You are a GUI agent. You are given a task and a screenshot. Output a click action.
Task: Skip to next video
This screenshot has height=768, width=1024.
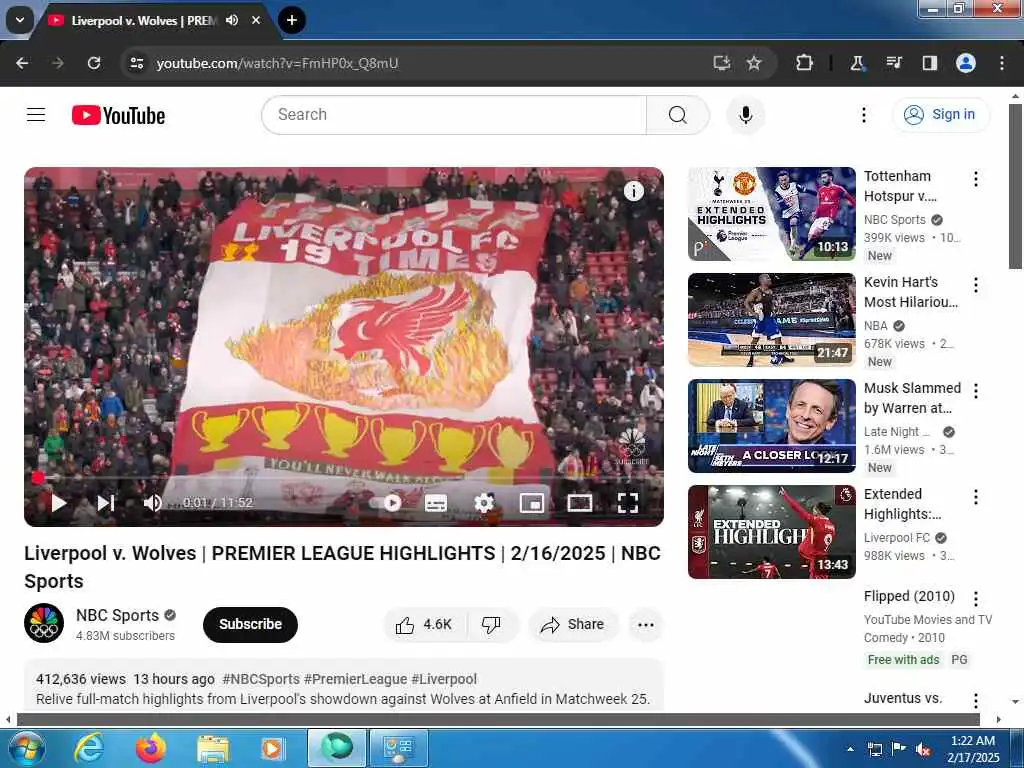[x=106, y=503]
